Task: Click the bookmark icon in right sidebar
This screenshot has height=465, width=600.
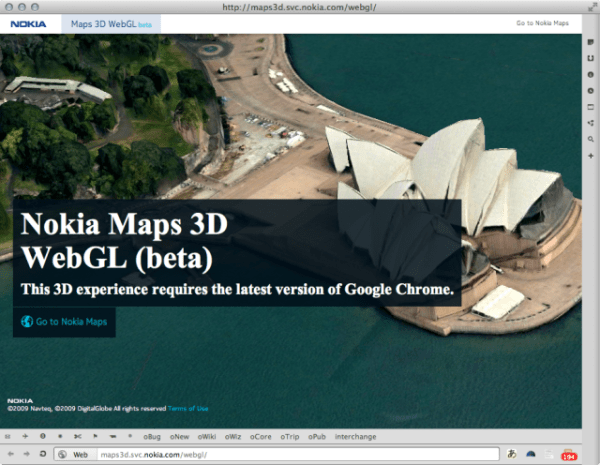Action: coord(591,57)
